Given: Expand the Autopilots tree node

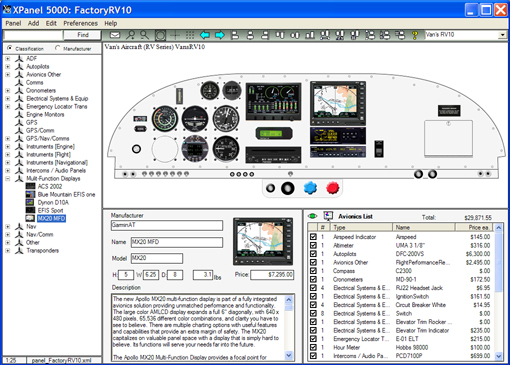Looking at the screenshot, I should 7,66.
